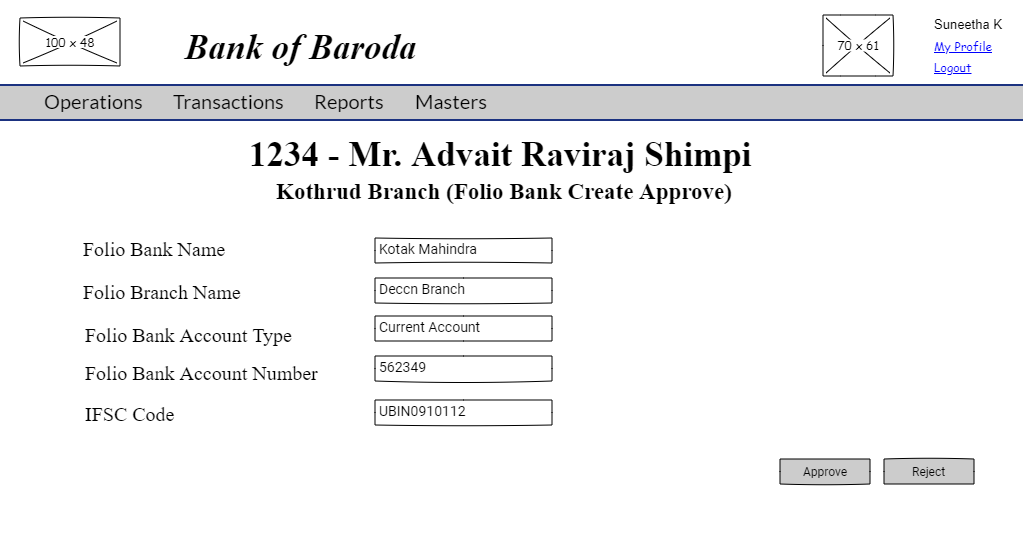Viewport: 1023px width, 560px height.
Task: Click the account type text box
Action: pyautogui.click(x=463, y=328)
